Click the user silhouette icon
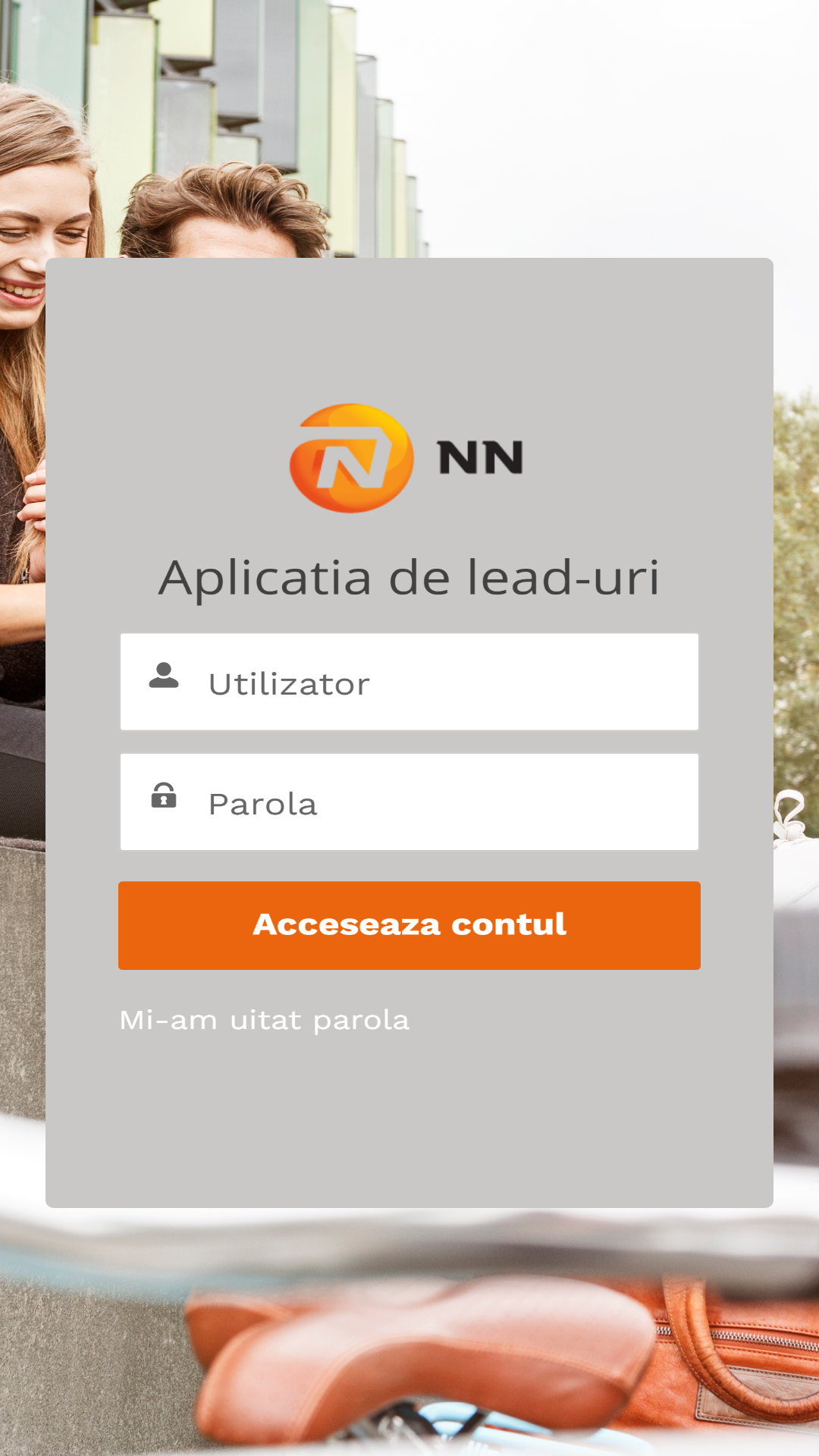 click(x=164, y=675)
